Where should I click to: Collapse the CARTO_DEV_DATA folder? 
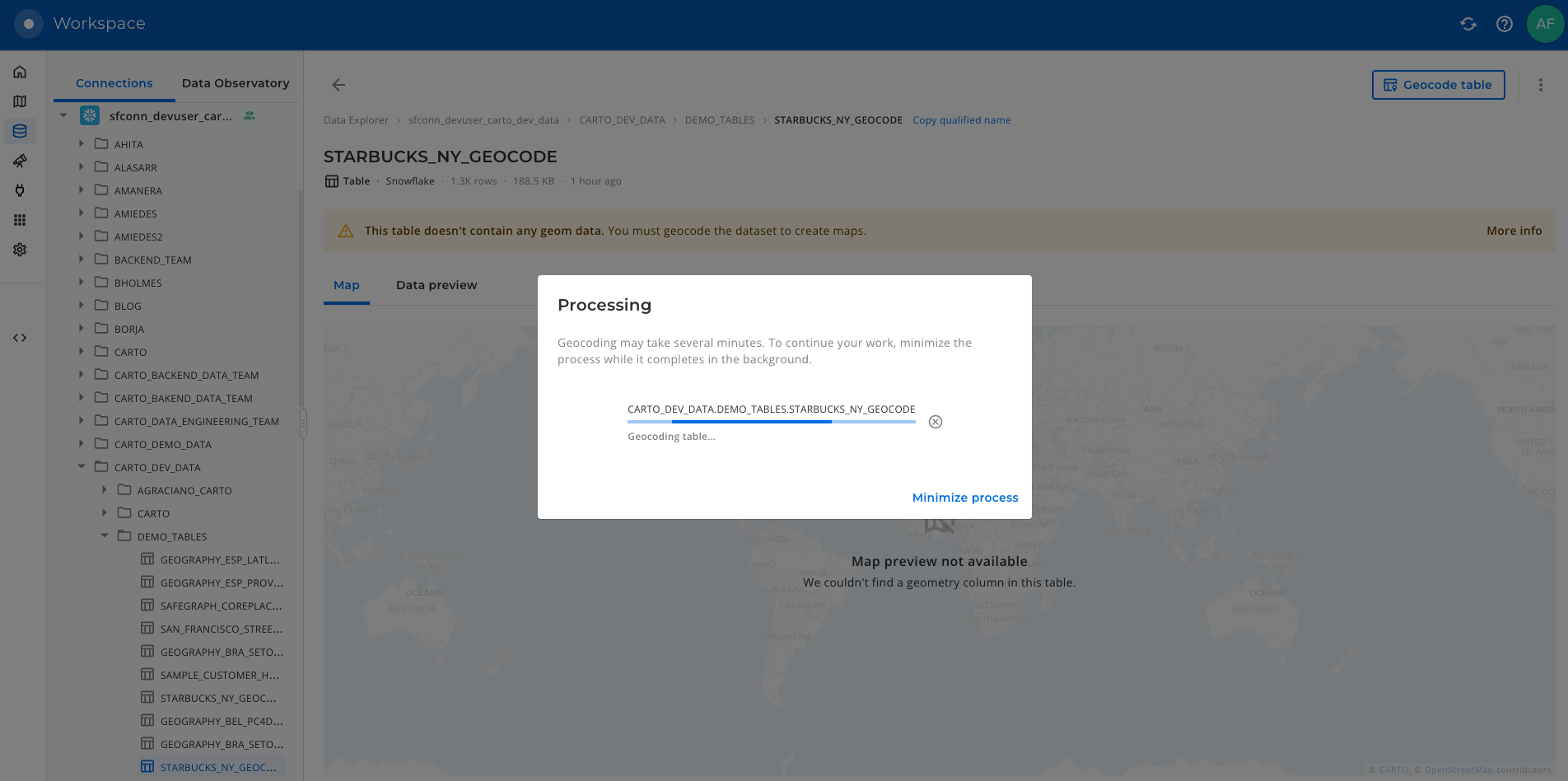point(82,467)
